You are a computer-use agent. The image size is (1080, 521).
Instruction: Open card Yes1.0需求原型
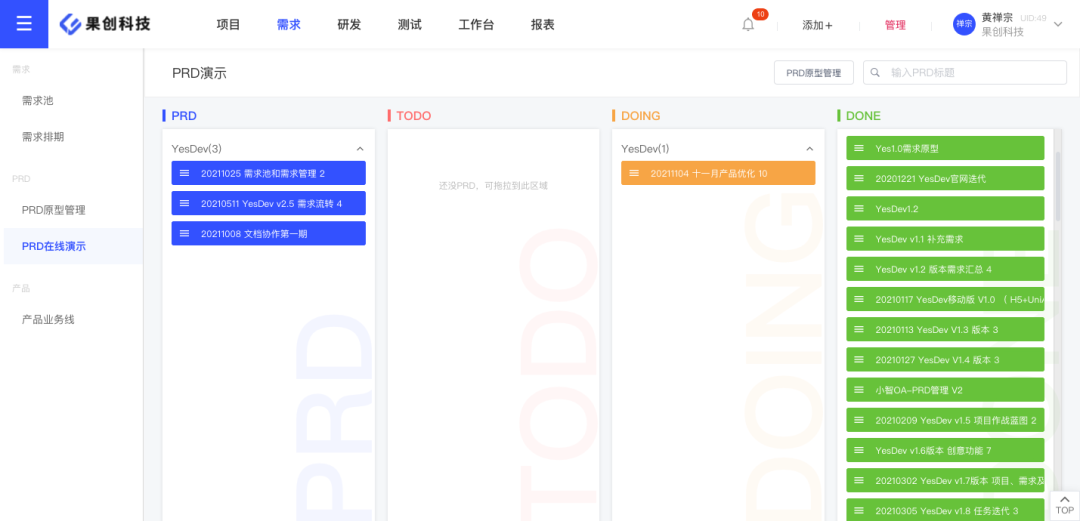point(945,148)
